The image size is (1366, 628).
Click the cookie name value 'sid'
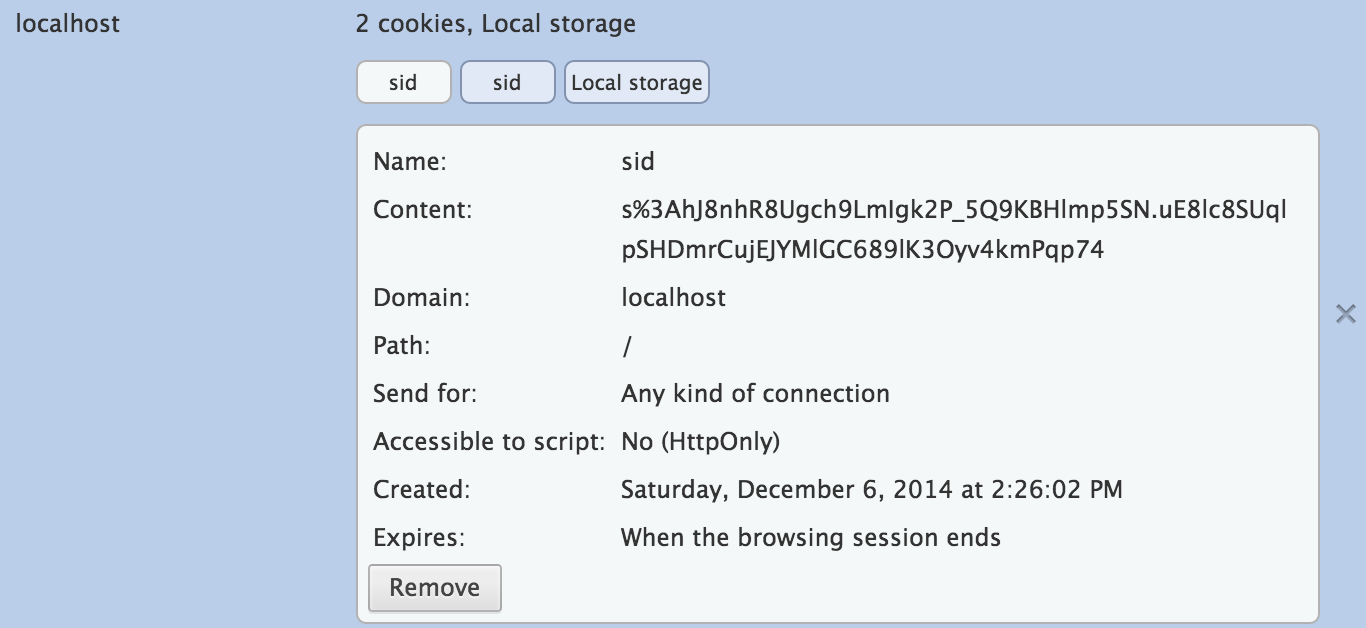tap(638, 162)
